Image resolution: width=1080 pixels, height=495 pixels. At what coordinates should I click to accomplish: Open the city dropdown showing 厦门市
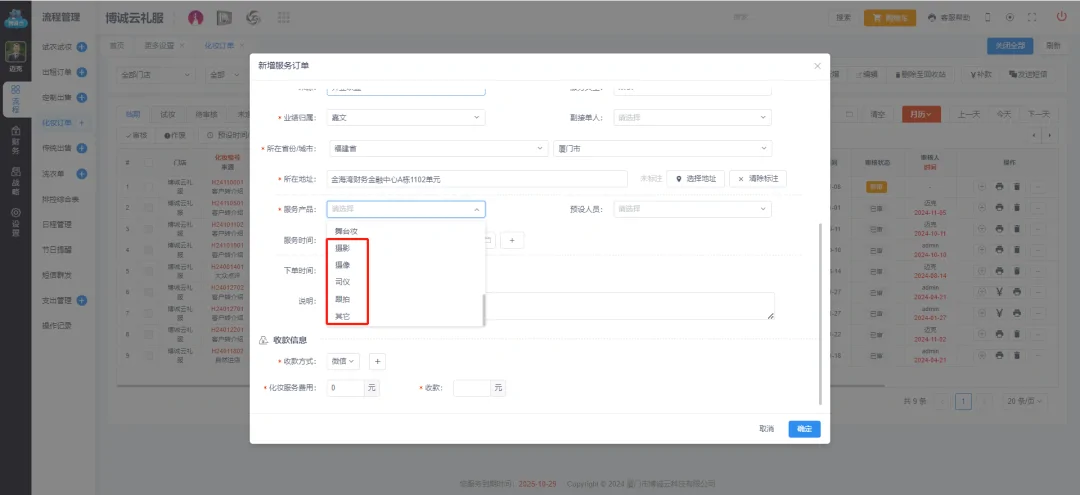click(x=662, y=148)
